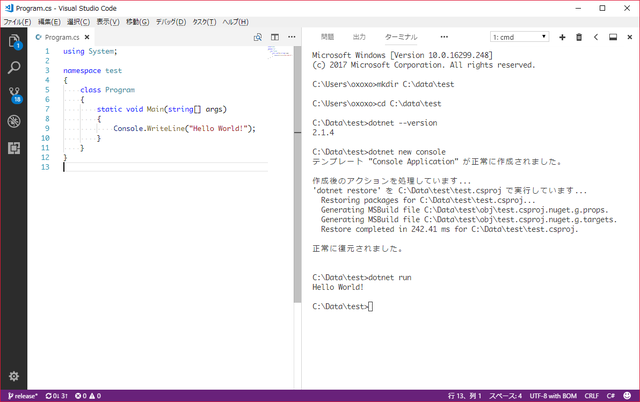The image size is (640, 402).
Task: Show more panel tabs ellipsis
Action: 444,37
